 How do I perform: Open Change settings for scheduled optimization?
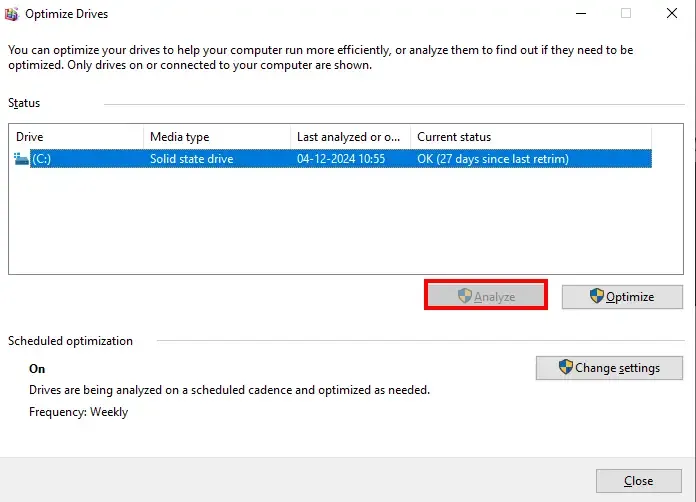(x=609, y=368)
